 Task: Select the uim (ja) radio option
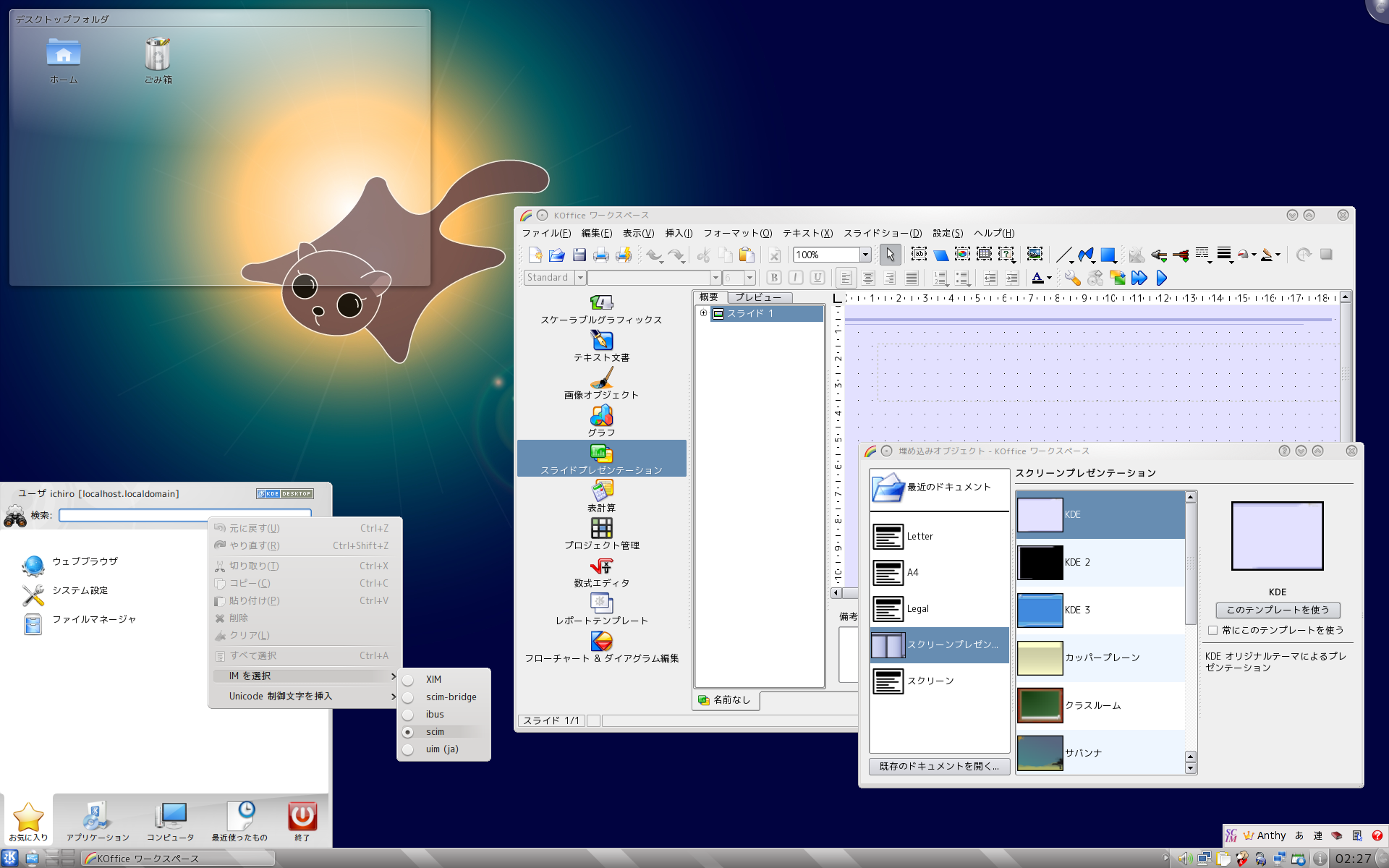(x=408, y=749)
